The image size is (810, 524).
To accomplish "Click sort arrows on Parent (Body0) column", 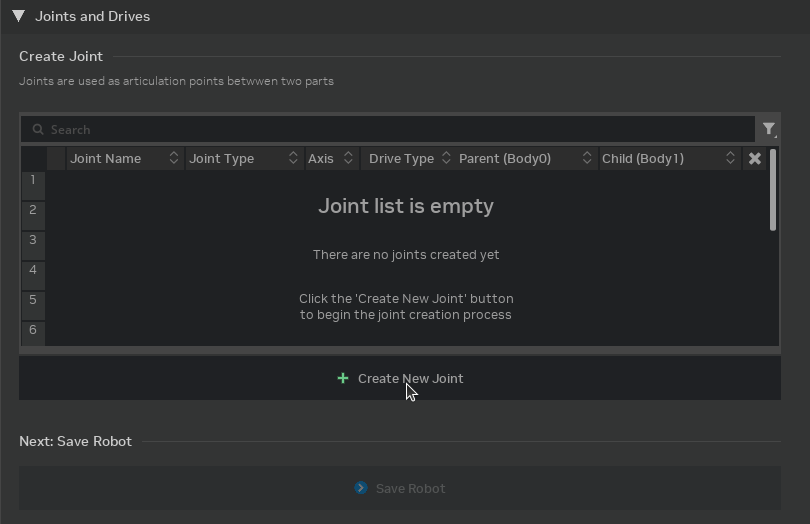I will click(x=586, y=158).
